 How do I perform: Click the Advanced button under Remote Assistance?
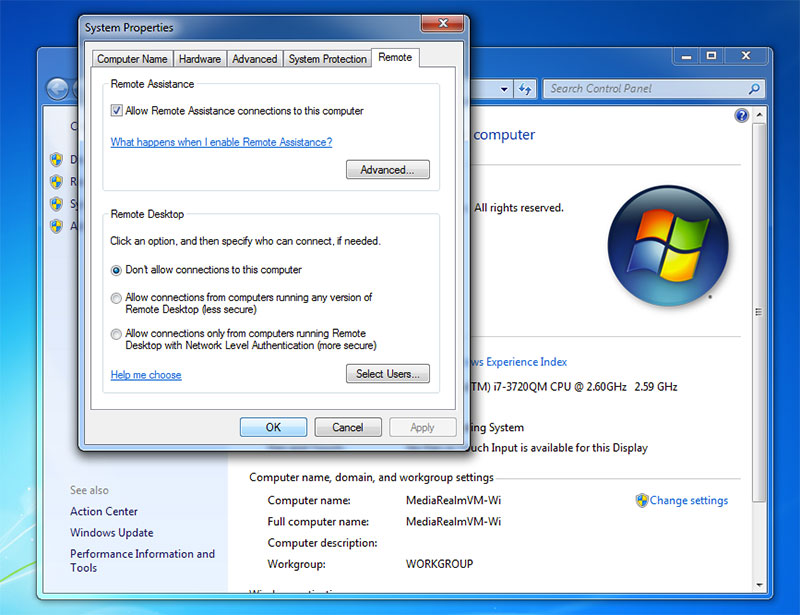[x=388, y=170]
